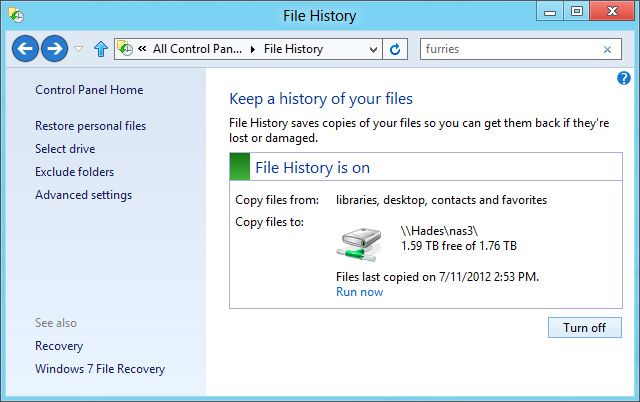
Task: Click the 'Keep a history of your files' heading
Action: (x=321, y=99)
